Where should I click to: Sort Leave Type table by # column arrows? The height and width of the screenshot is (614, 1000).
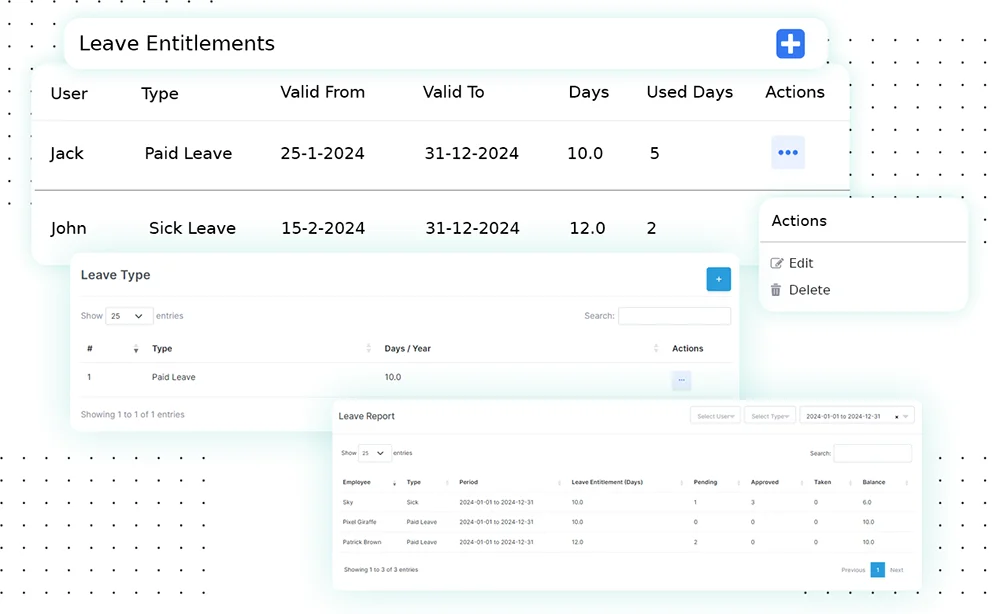point(136,349)
